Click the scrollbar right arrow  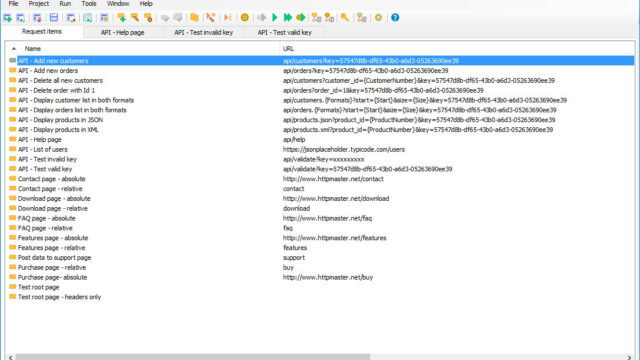tap(629, 357)
